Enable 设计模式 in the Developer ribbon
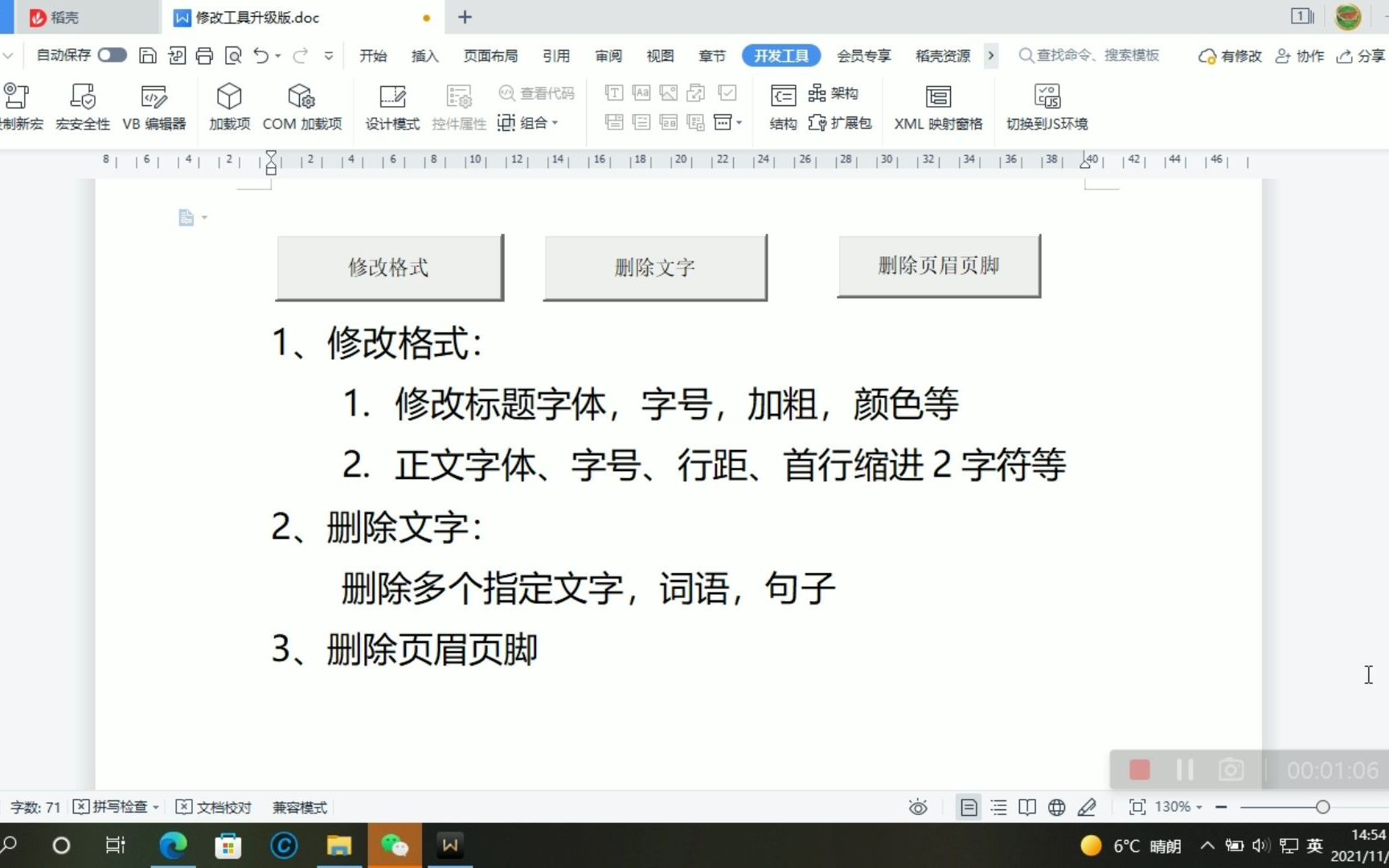This screenshot has height=868, width=1389. click(x=392, y=107)
